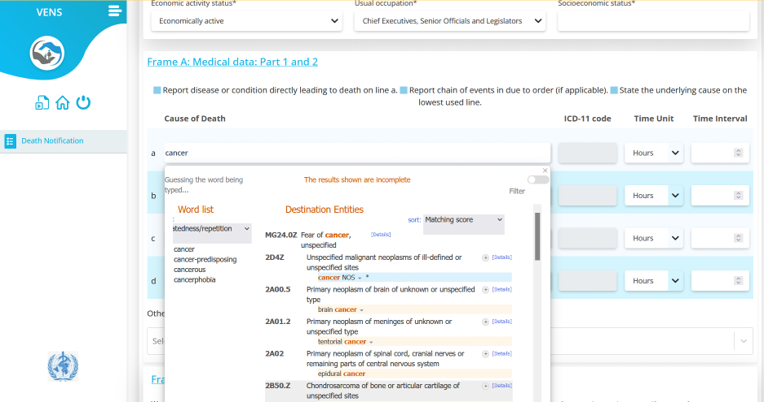Select 'cancerphobia' in the word list
The width and height of the screenshot is (764, 402).
194,280
